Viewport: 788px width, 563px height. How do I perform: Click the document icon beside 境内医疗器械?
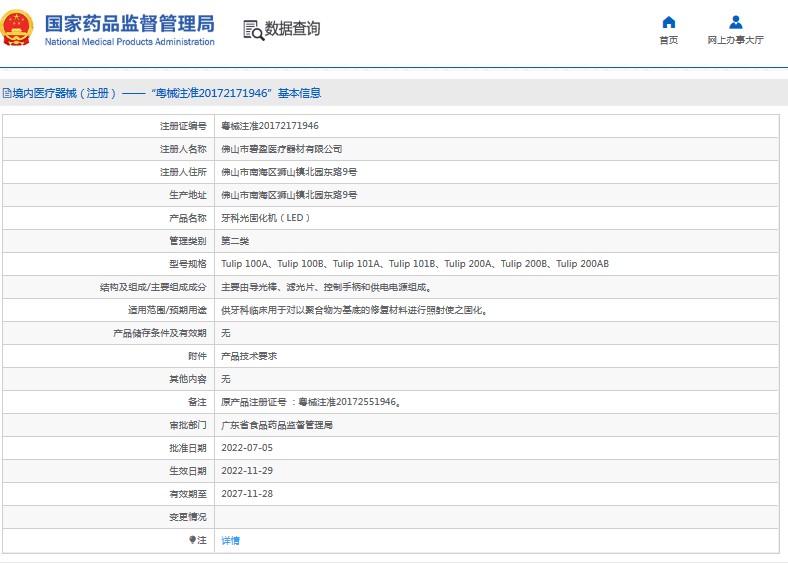click(x=7, y=93)
